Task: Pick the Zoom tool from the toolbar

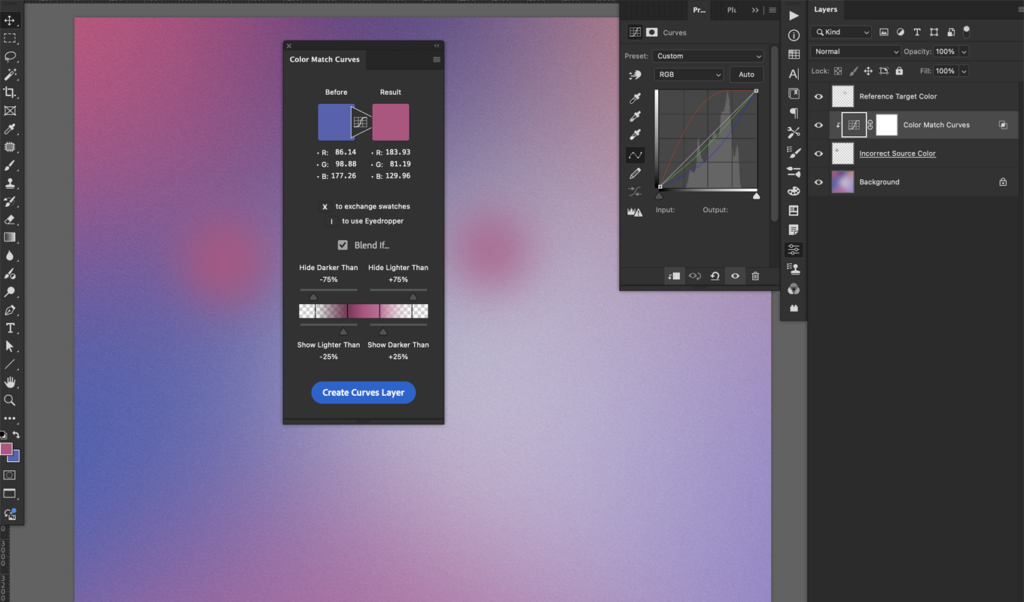Action: point(10,400)
